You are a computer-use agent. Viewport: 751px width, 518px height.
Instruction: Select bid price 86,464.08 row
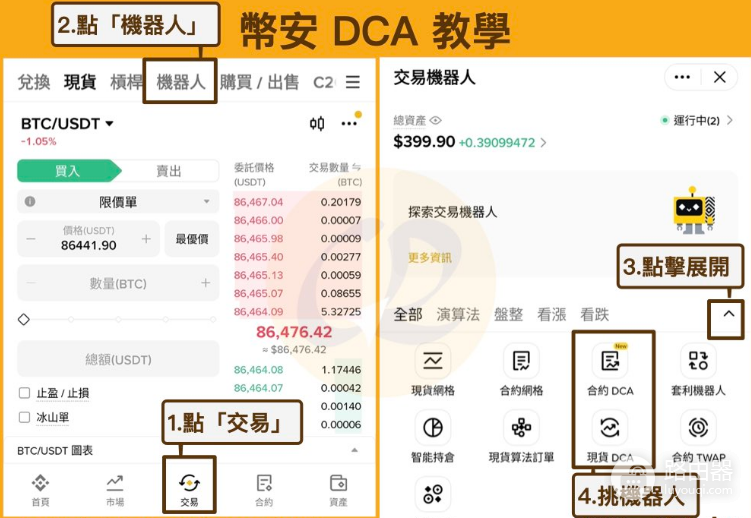click(297, 370)
